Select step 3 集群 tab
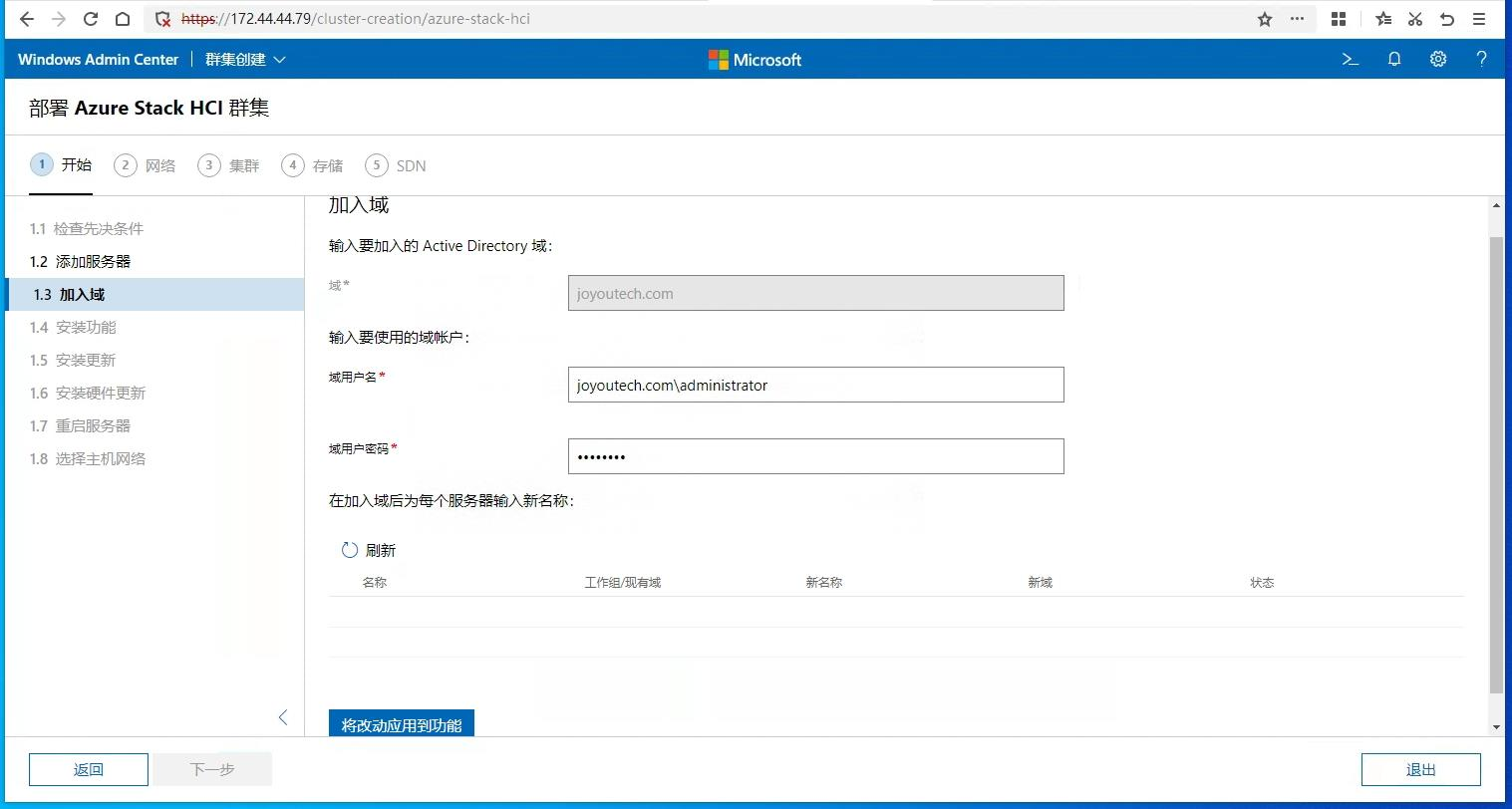The width and height of the screenshot is (1512, 809). [x=228, y=165]
